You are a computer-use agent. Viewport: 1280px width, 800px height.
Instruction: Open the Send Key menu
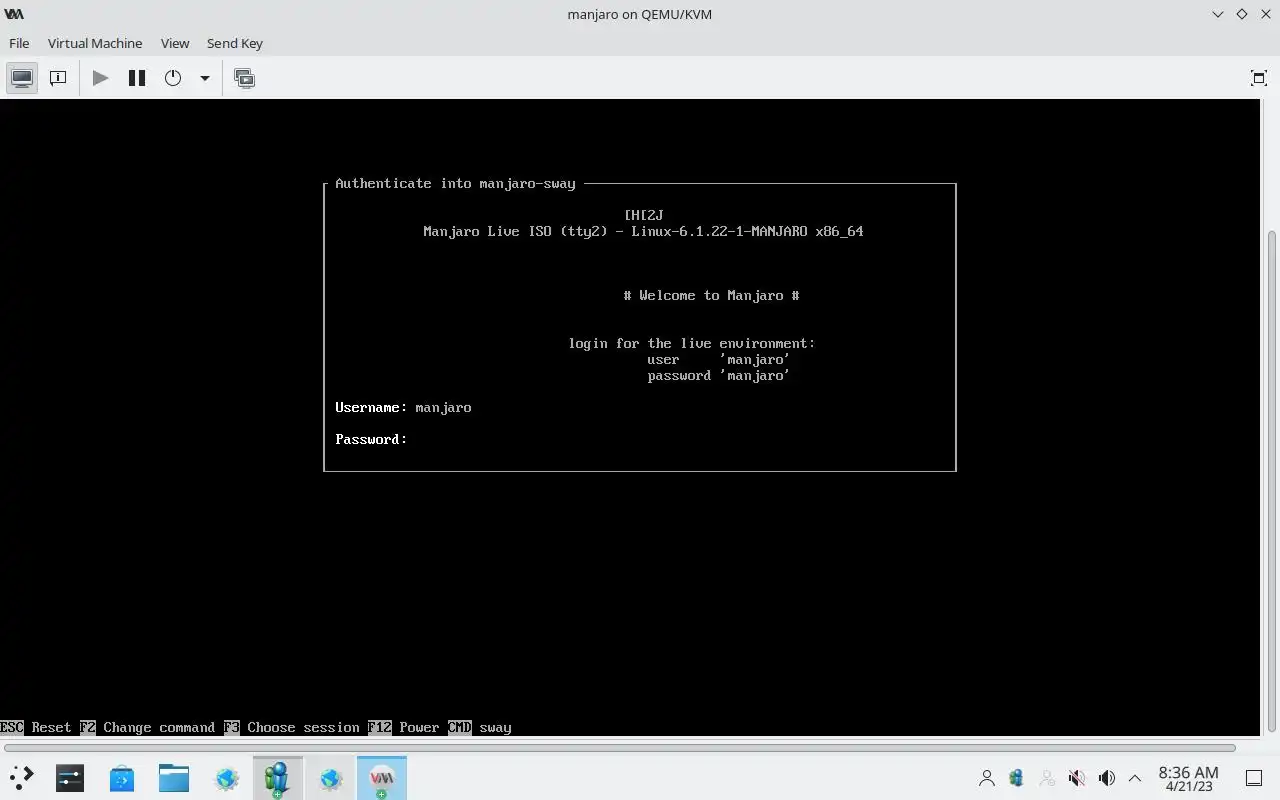tap(235, 43)
